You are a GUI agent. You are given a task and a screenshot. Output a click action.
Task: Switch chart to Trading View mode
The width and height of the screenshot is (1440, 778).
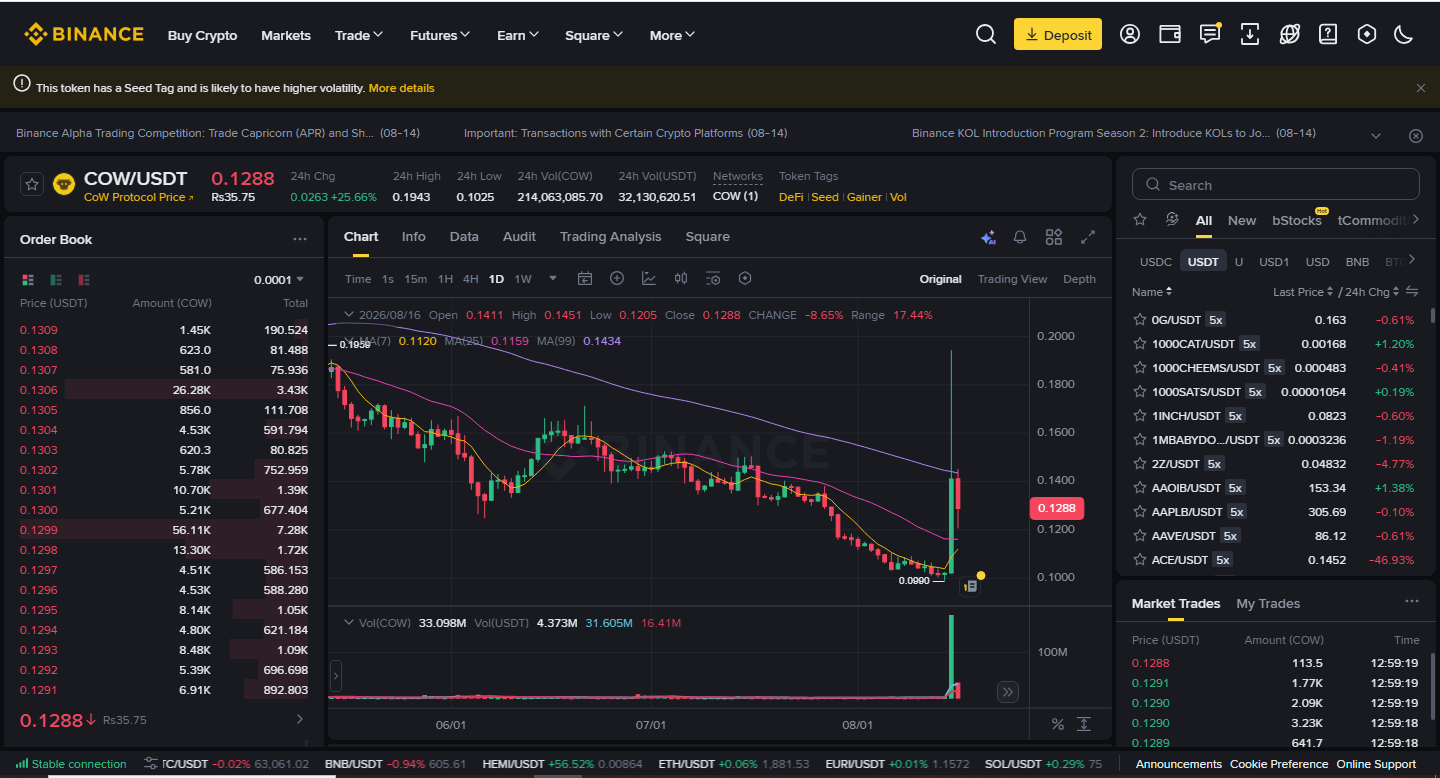1013,279
